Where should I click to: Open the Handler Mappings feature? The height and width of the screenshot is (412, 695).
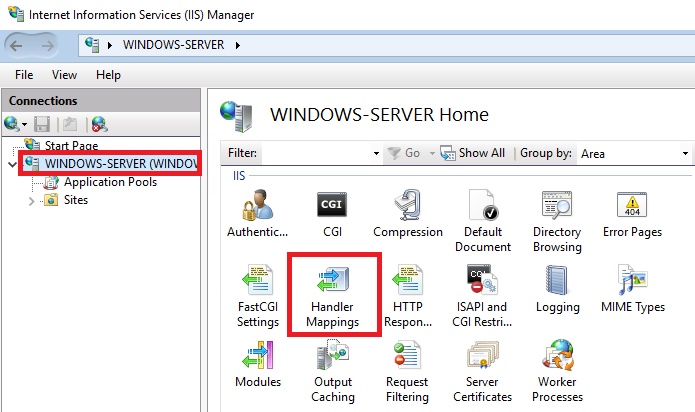tap(332, 295)
